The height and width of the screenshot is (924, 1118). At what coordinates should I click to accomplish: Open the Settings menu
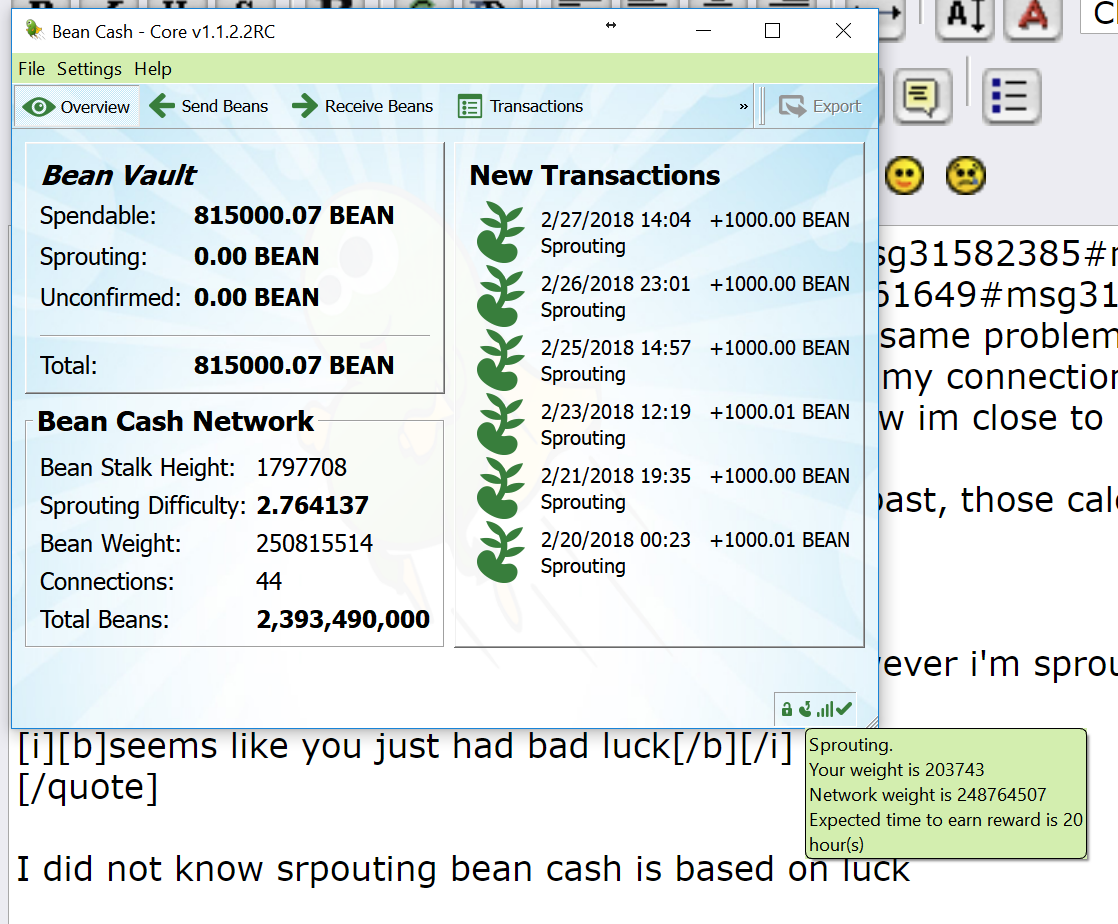click(89, 69)
